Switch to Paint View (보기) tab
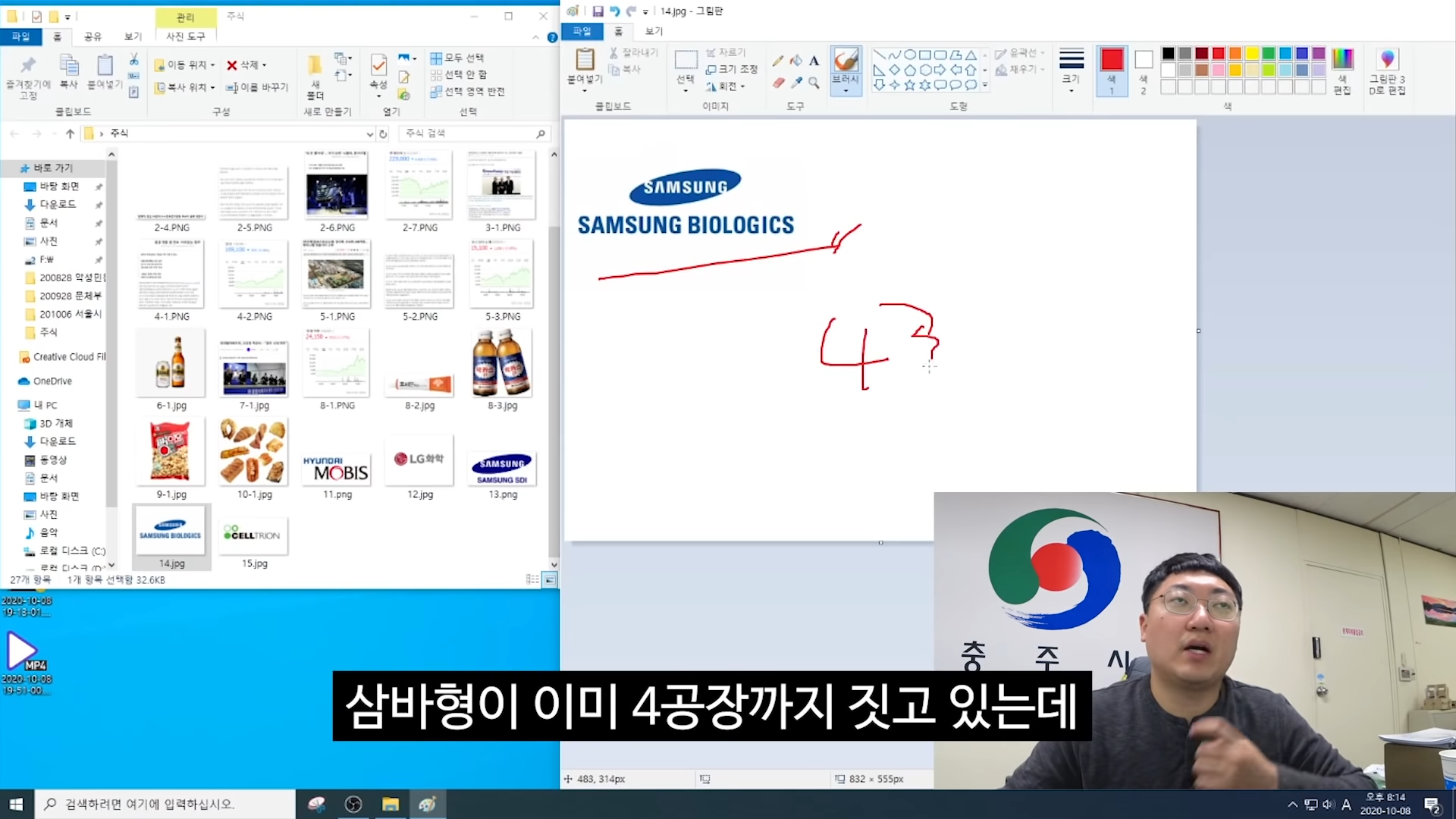 coord(654,31)
